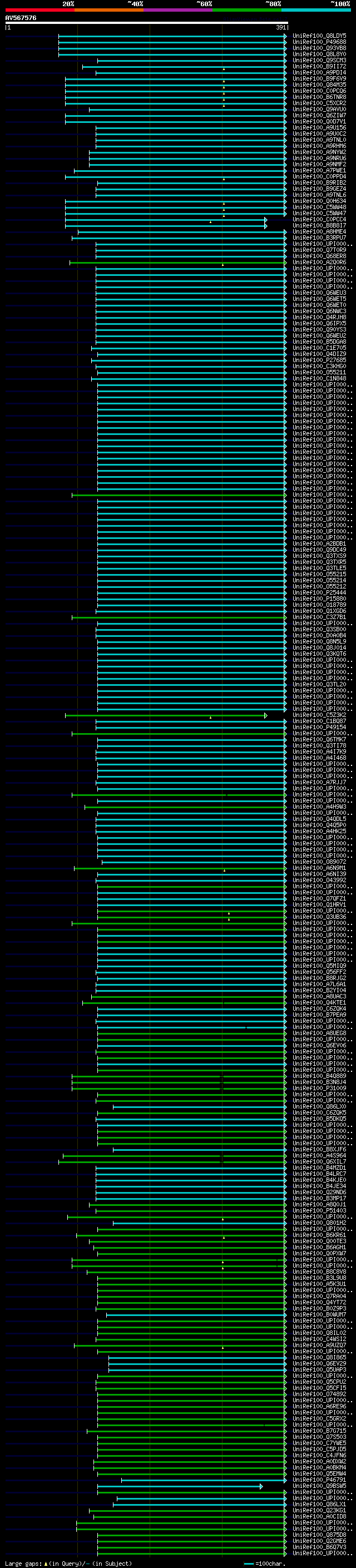356x1568 pixels.
Task: Select hit UniRef100_A7RJJ7
Action: tap(319, 782)
